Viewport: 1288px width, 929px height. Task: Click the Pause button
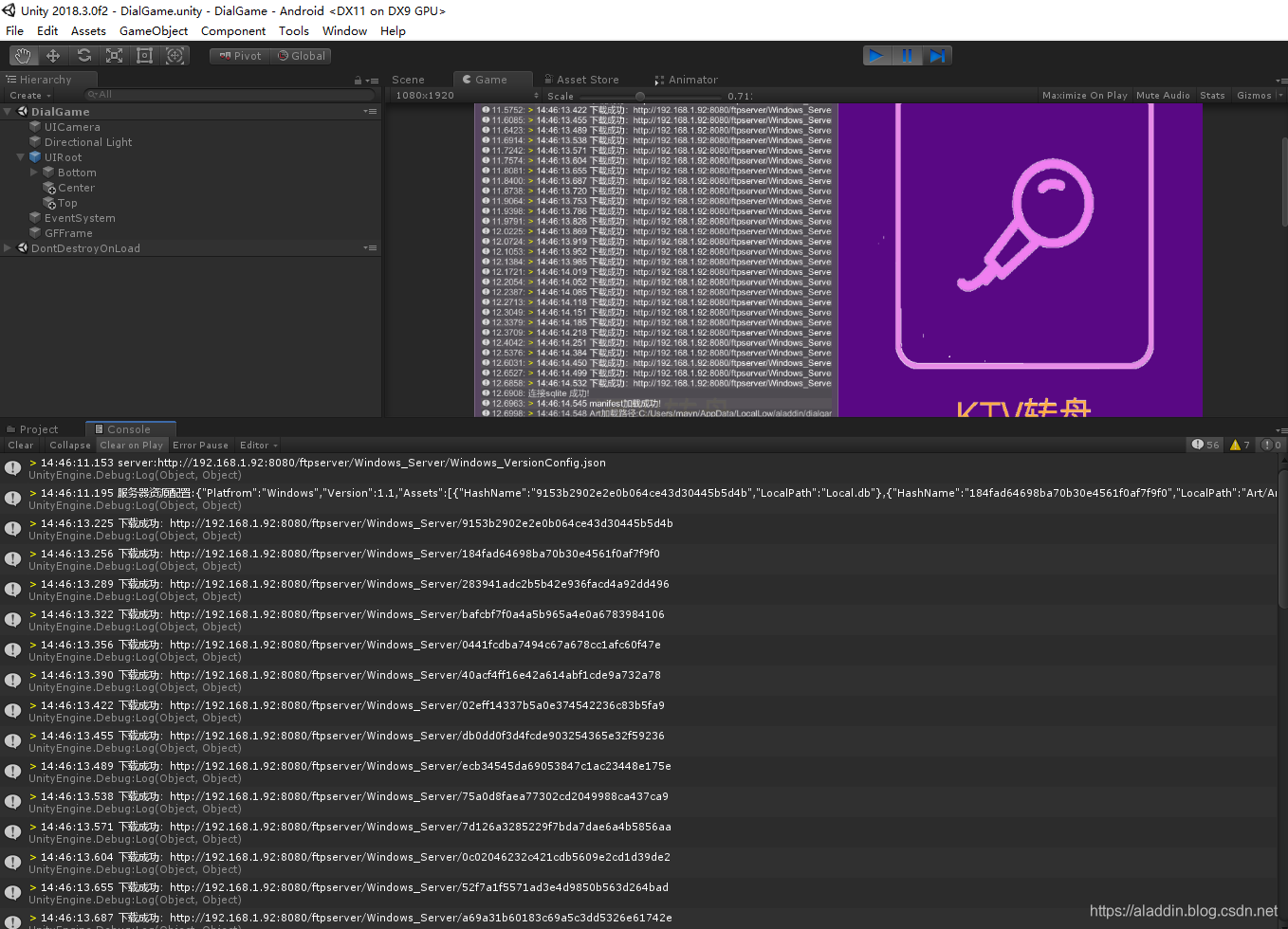tap(907, 56)
